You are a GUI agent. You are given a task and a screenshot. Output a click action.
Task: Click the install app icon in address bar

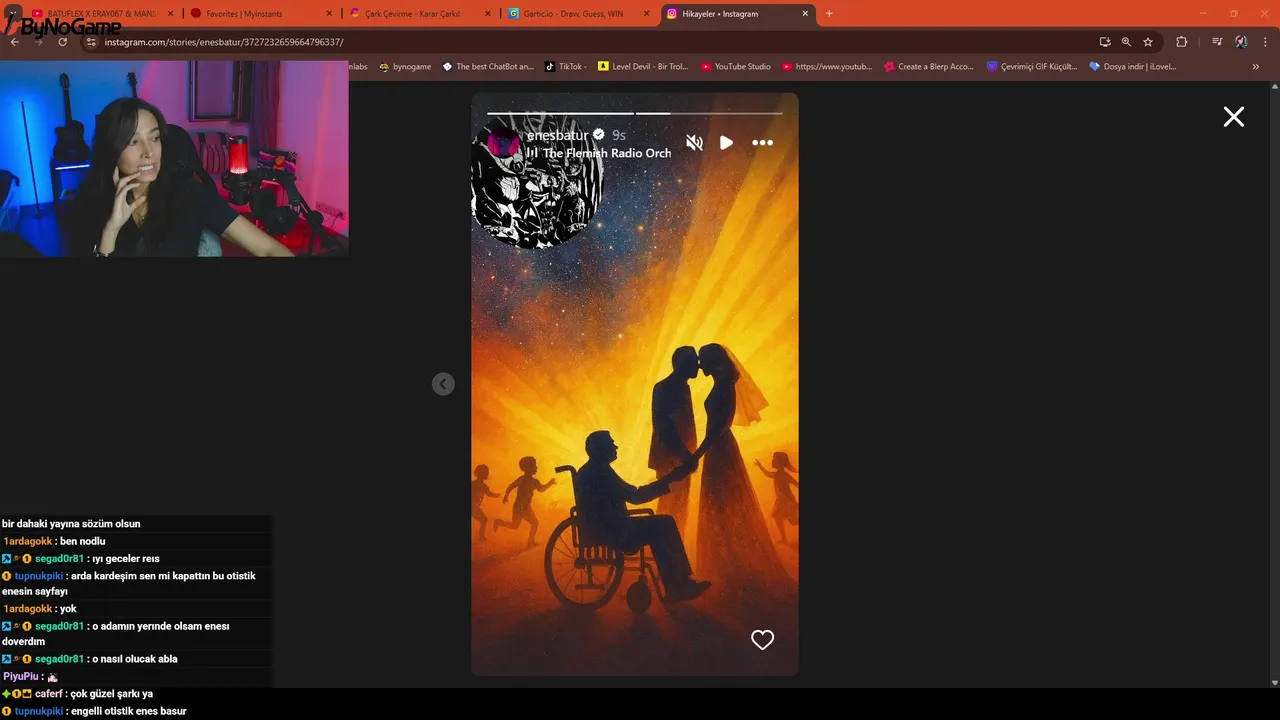(1104, 42)
